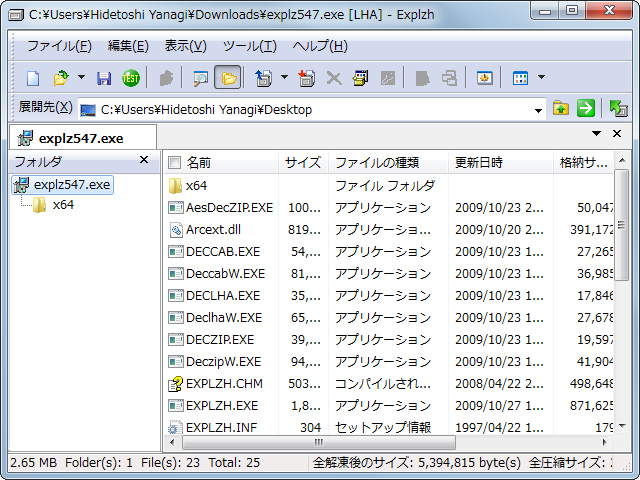Viewport: 640px width, 480px height.
Task: Click the New archive toolbar icon
Action: [33, 78]
